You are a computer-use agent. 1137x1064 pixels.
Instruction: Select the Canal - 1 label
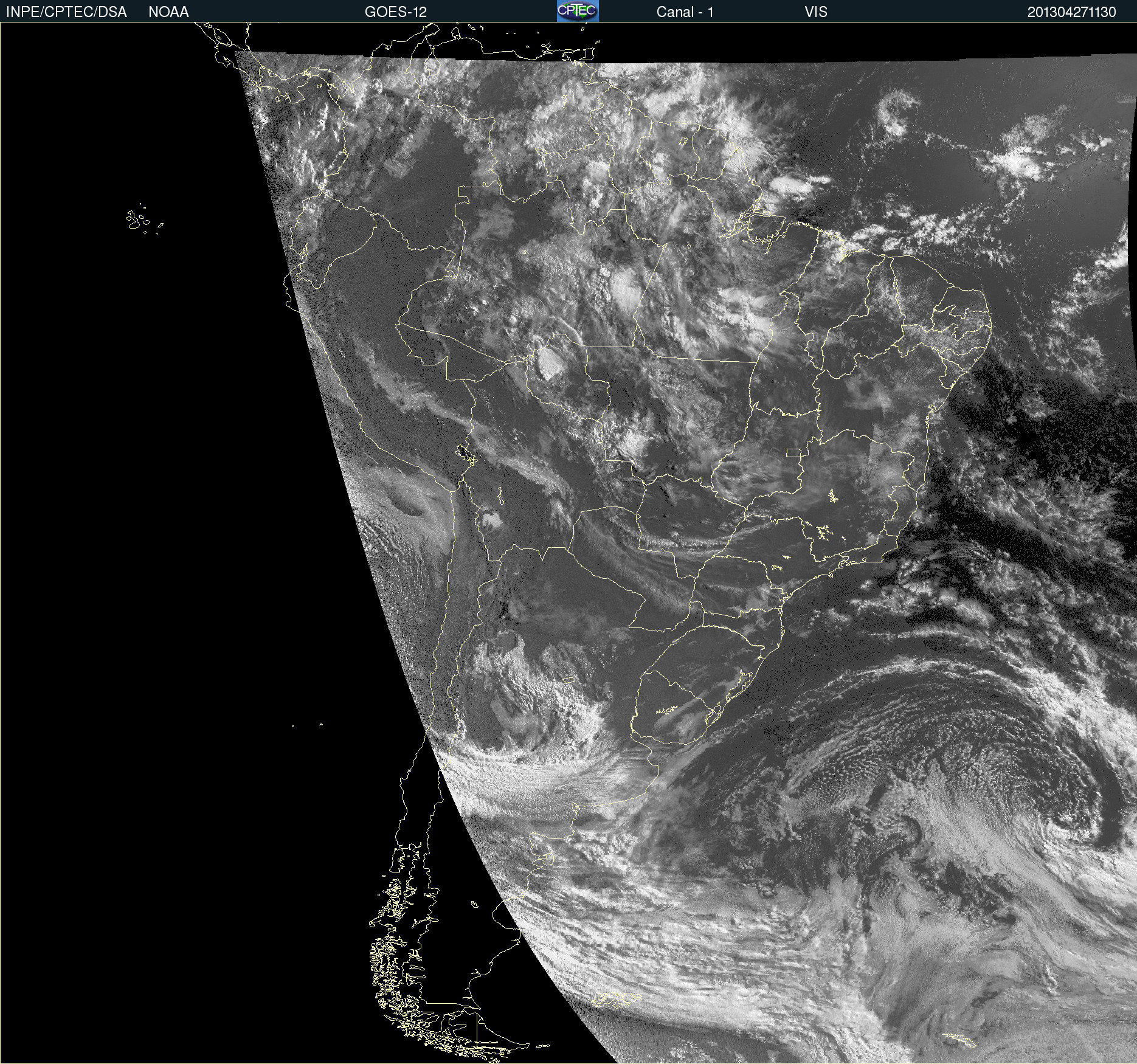tap(685, 12)
